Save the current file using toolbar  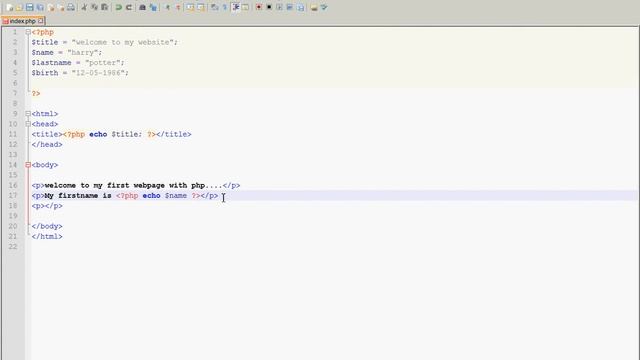pyautogui.click(x=29, y=7)
